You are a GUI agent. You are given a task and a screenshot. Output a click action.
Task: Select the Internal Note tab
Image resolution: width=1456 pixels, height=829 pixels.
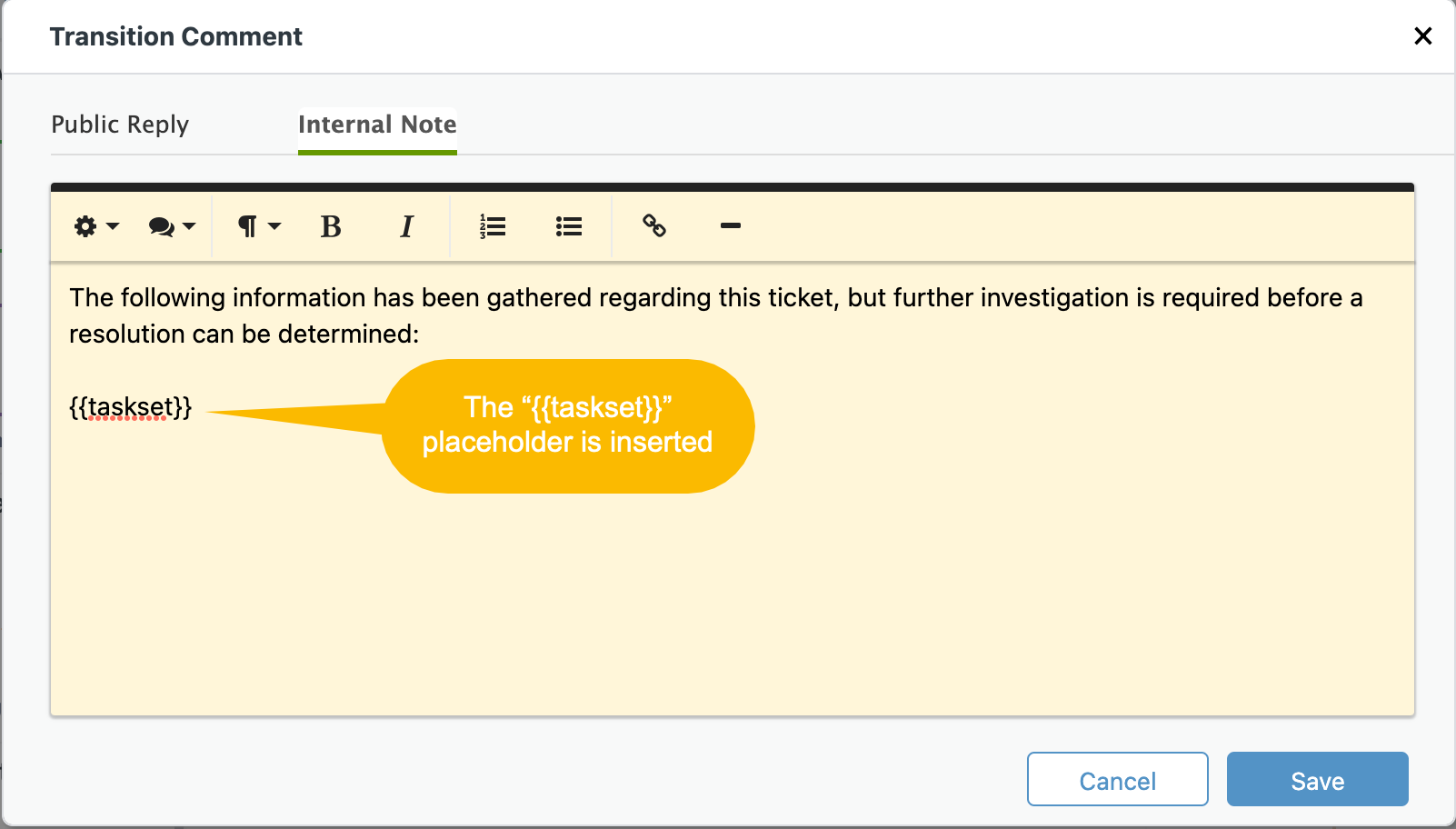377,125
